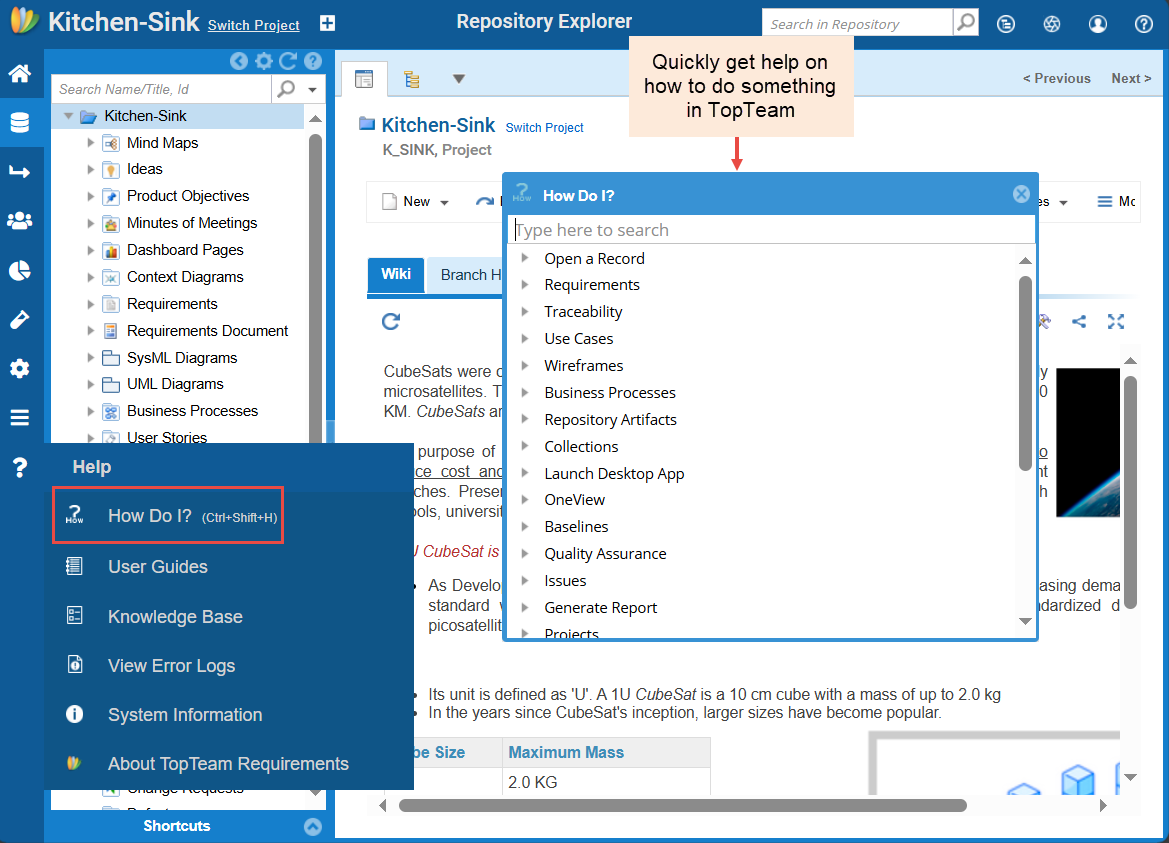The width and height of the screenshot is (1169, 843).
Task: Open the globe icon in the top header
Action: pos(1052,24)
